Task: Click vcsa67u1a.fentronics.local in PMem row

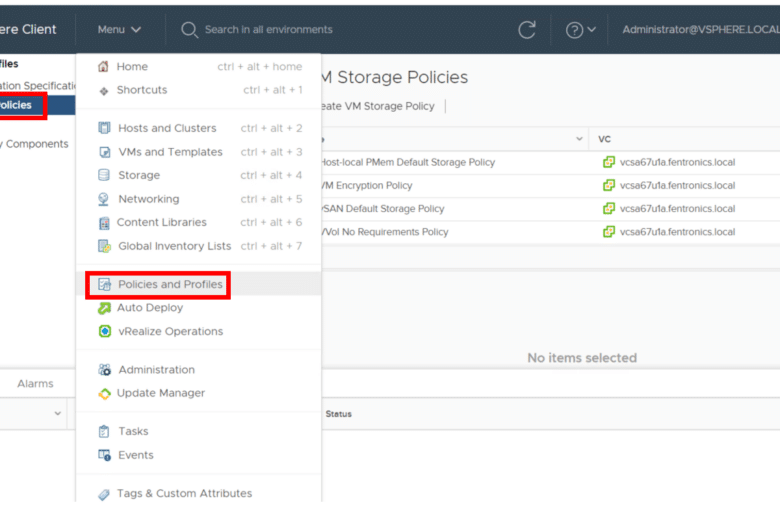Action: click(678, 162)
